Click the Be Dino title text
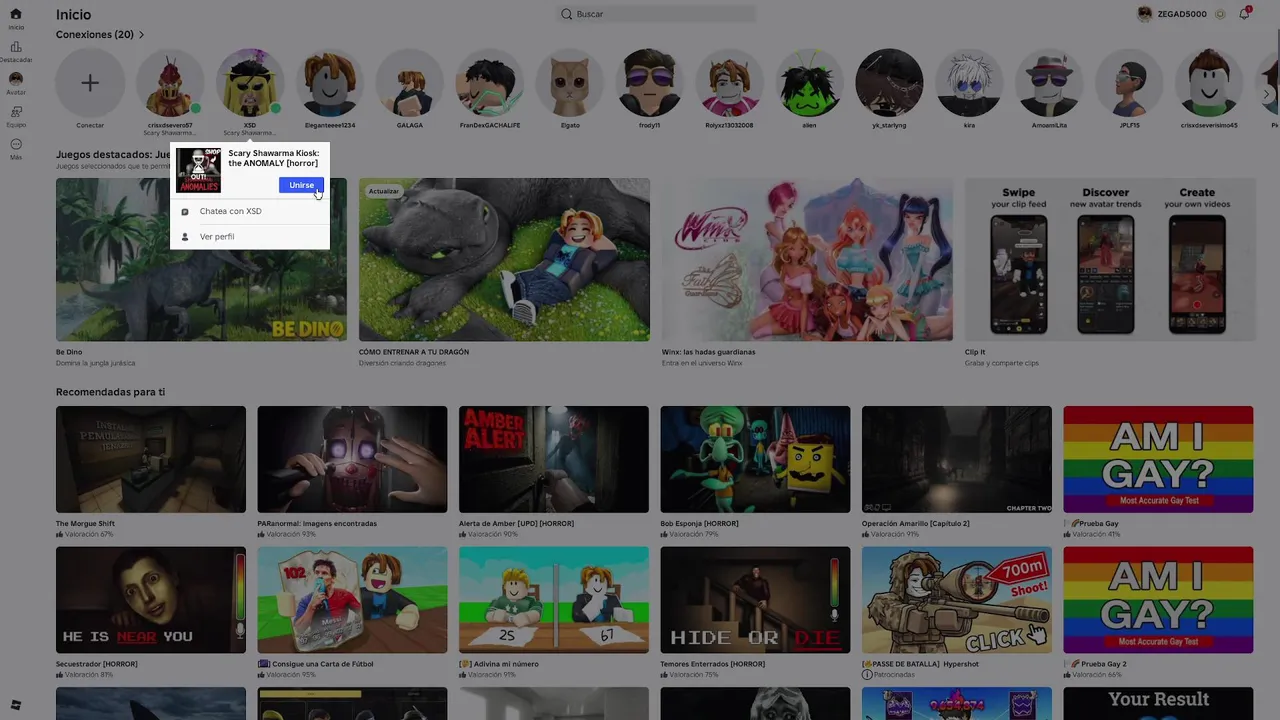This screenshot has height=720, width=1280. (x=69, y=352)
